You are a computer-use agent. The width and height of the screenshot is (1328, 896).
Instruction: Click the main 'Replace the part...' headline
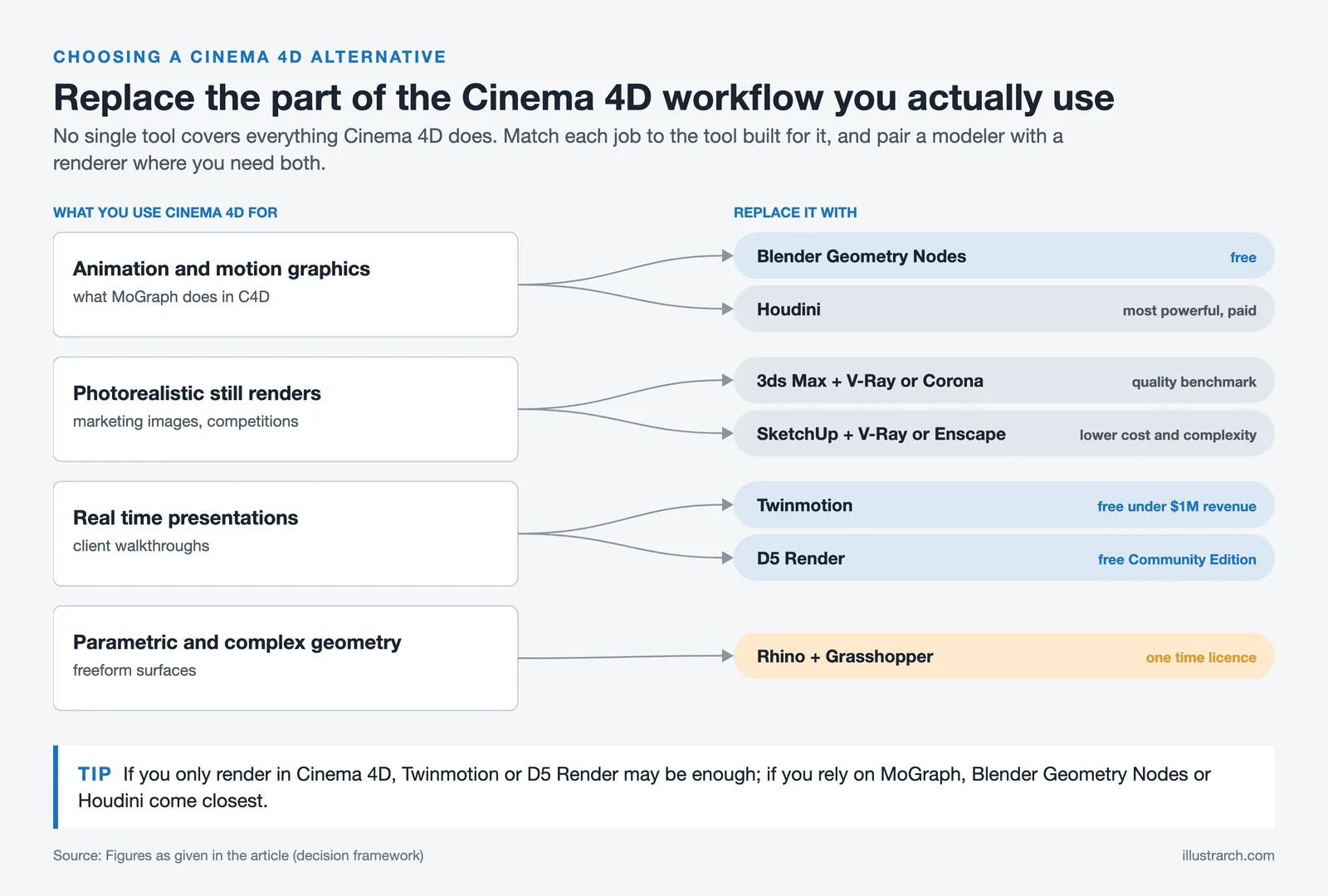tap(583, 97)
